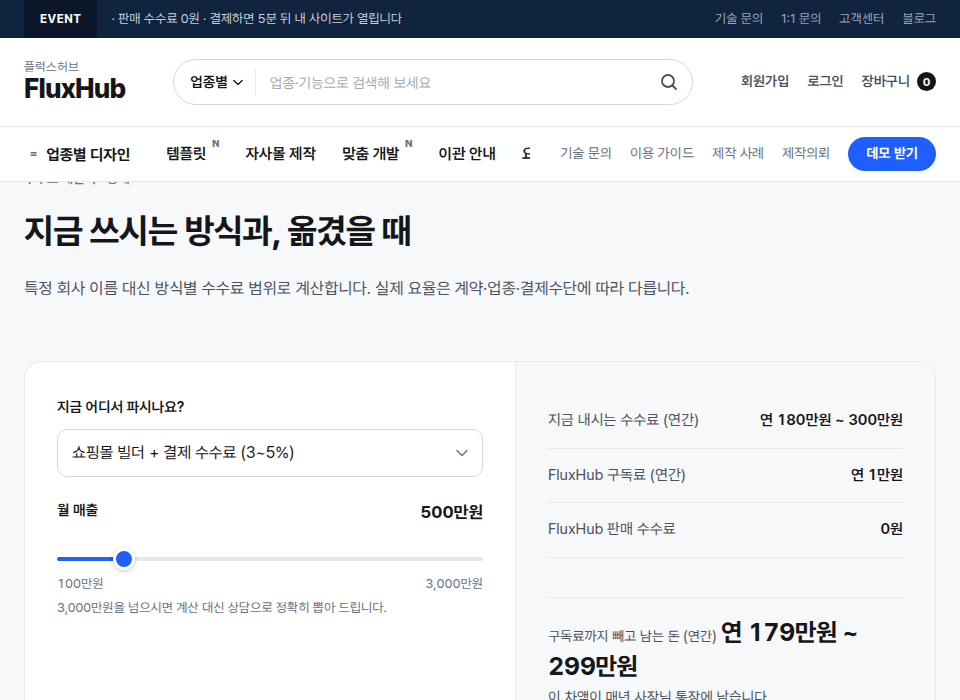960x700 pixels.
Task: Select the 이관 안내 menu item
Action: pos(467,153)
